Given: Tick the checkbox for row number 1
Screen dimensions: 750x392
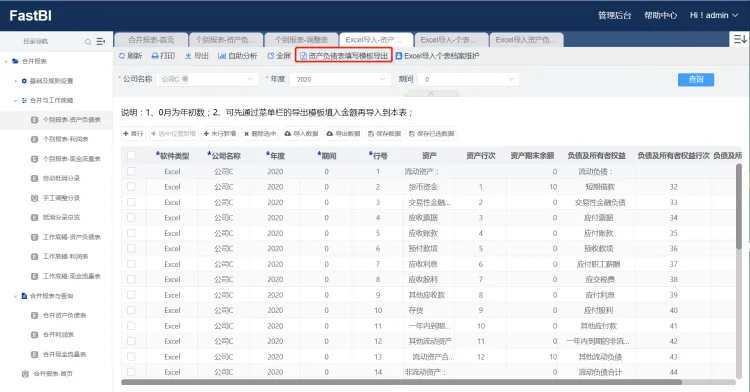Looking at the screenshot, I should (x=131, y=171).
